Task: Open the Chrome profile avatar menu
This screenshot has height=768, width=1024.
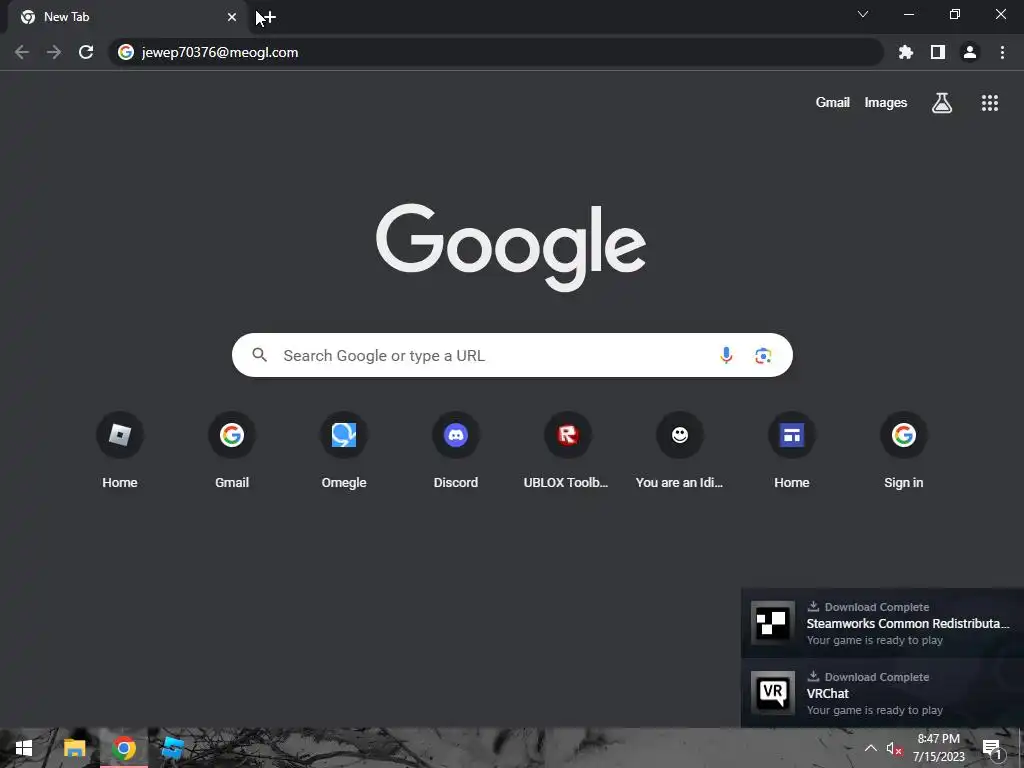Action: coord(970,52)
